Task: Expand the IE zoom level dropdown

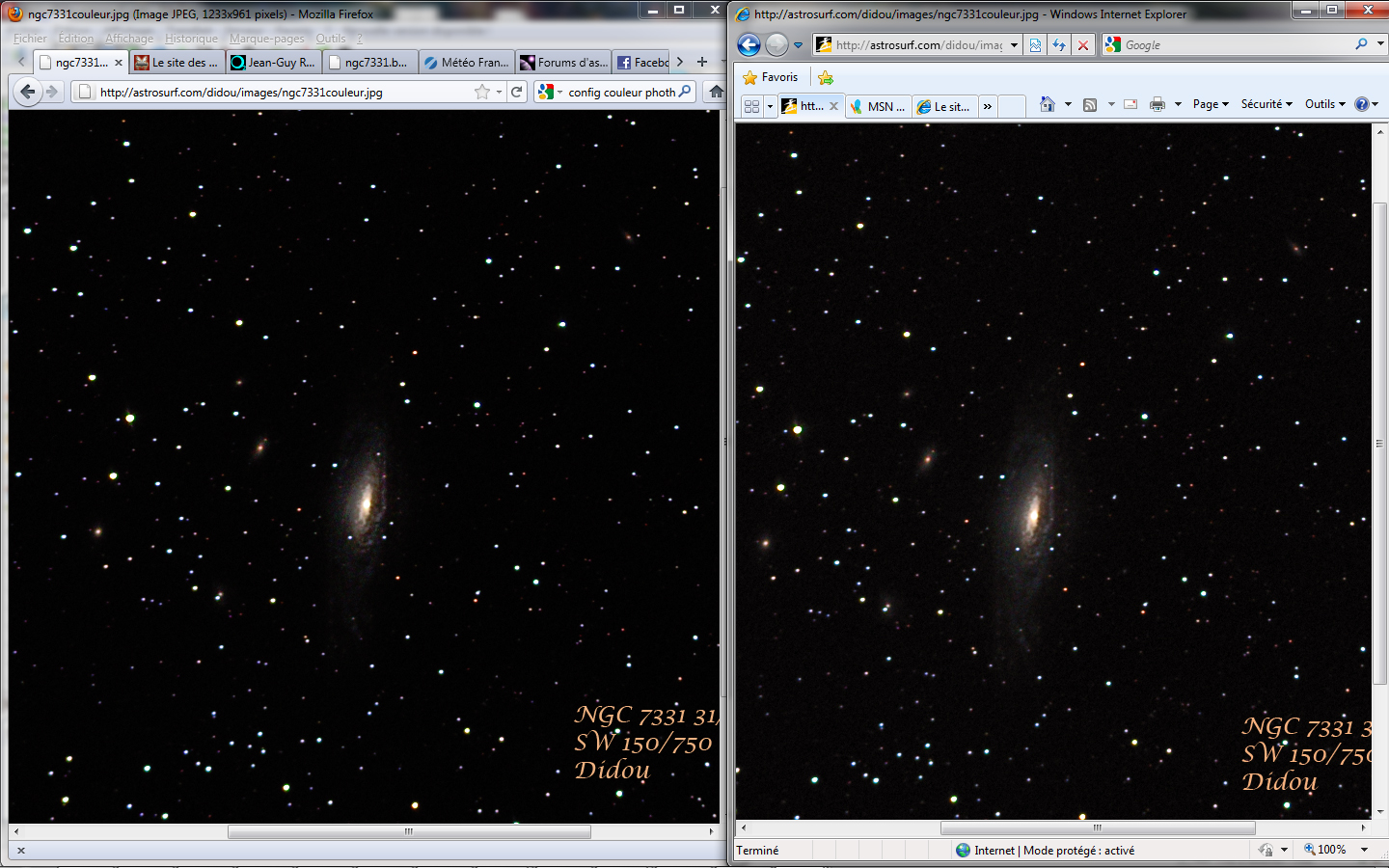Action: [1365, 850]
